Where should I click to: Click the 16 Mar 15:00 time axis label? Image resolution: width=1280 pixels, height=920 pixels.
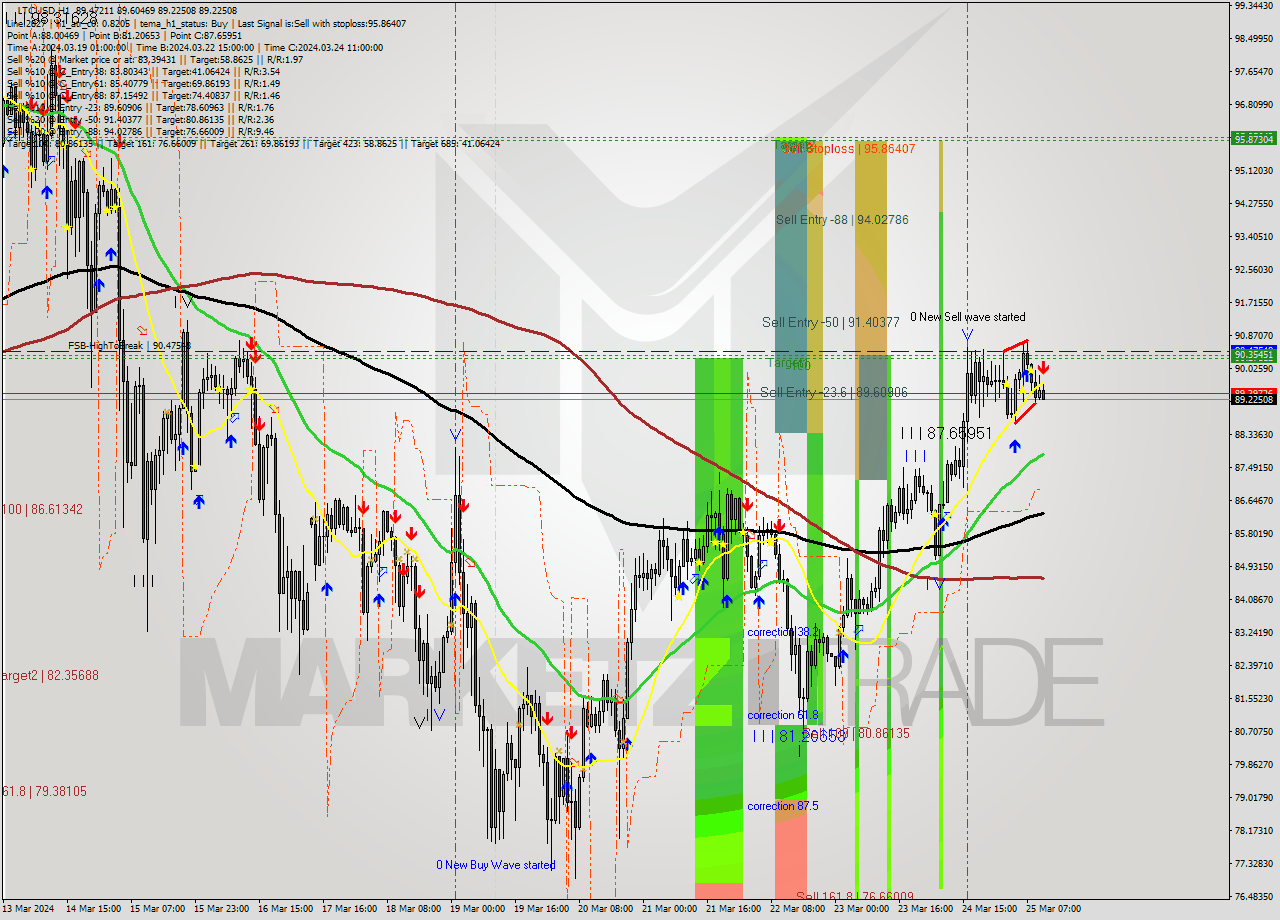tap(286, 909)
